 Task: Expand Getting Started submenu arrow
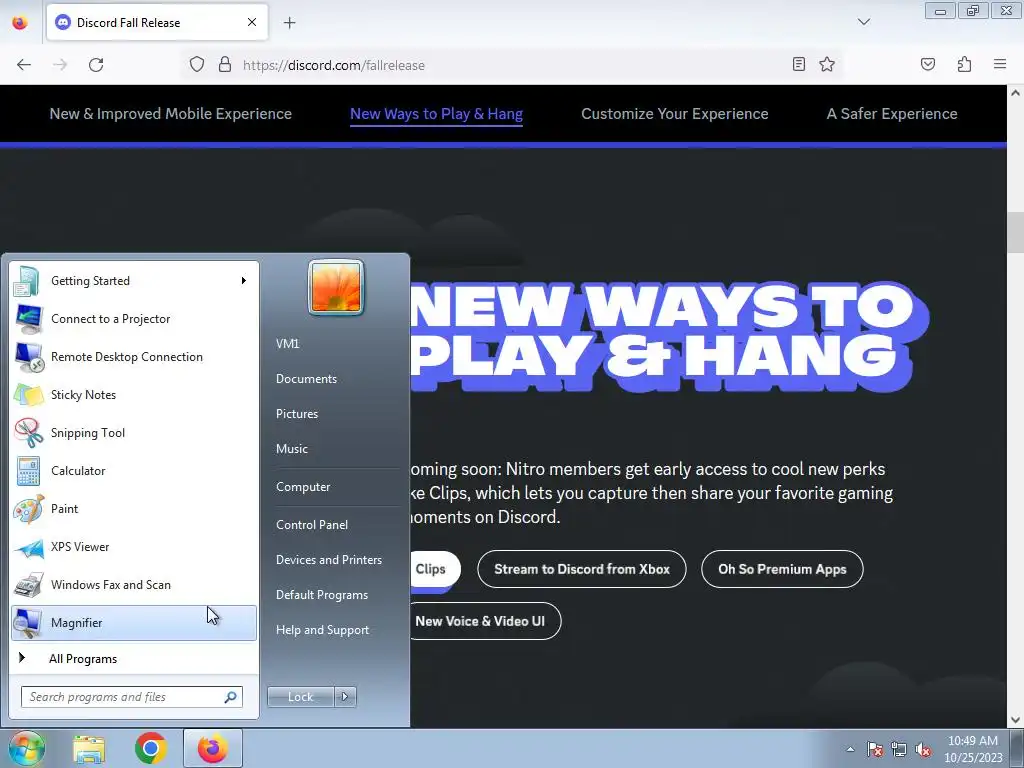[x=244, y=281]
